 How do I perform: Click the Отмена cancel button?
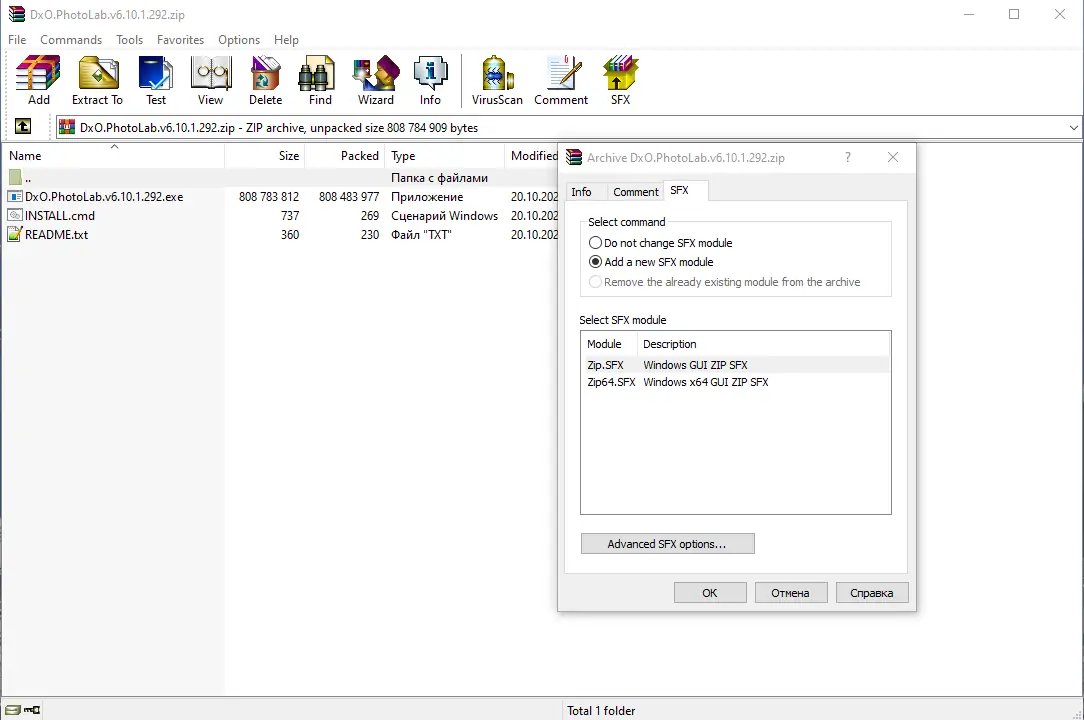pos(790,593)
